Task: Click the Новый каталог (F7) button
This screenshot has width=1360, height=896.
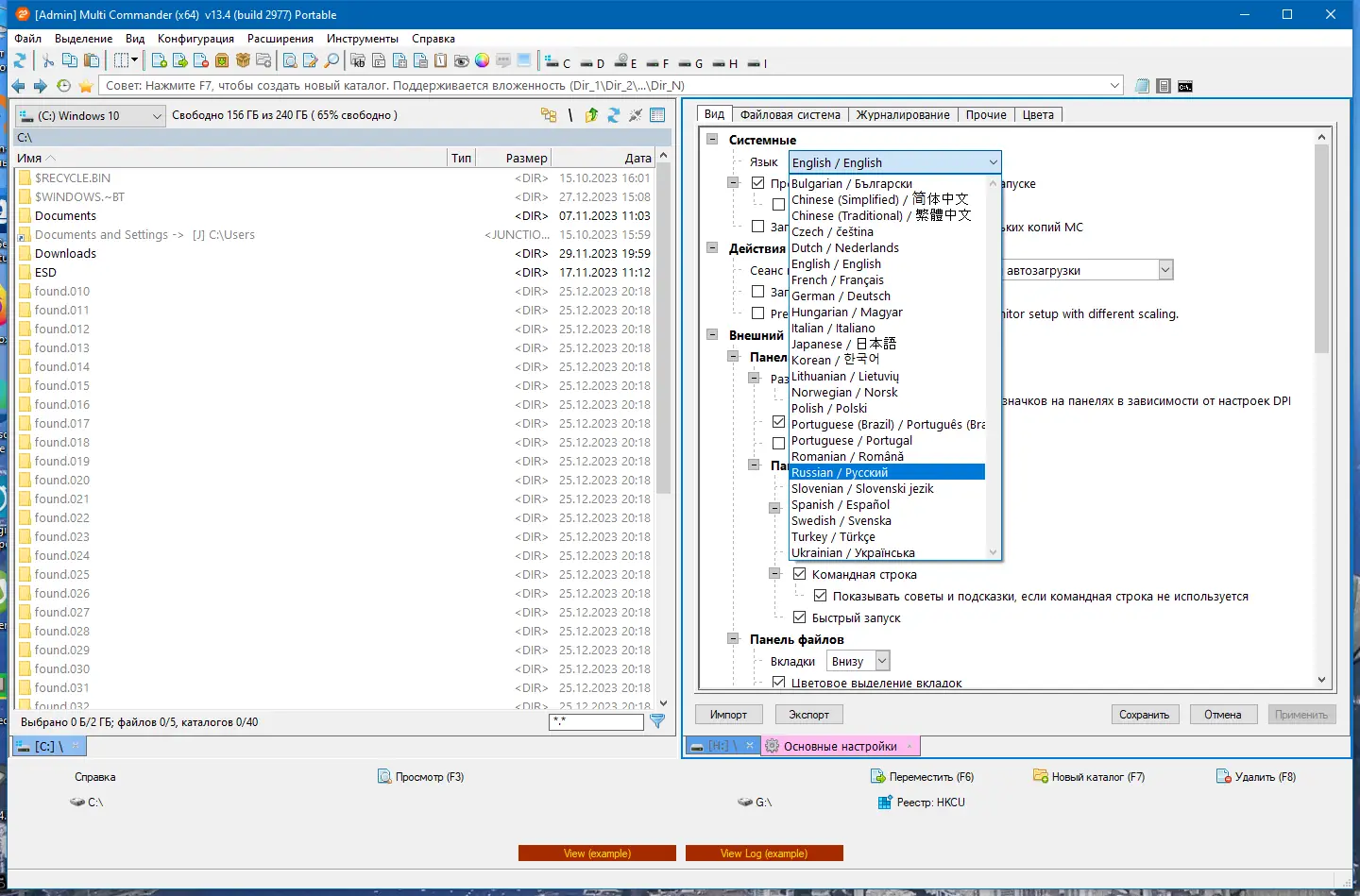Action: (1089, 777)
